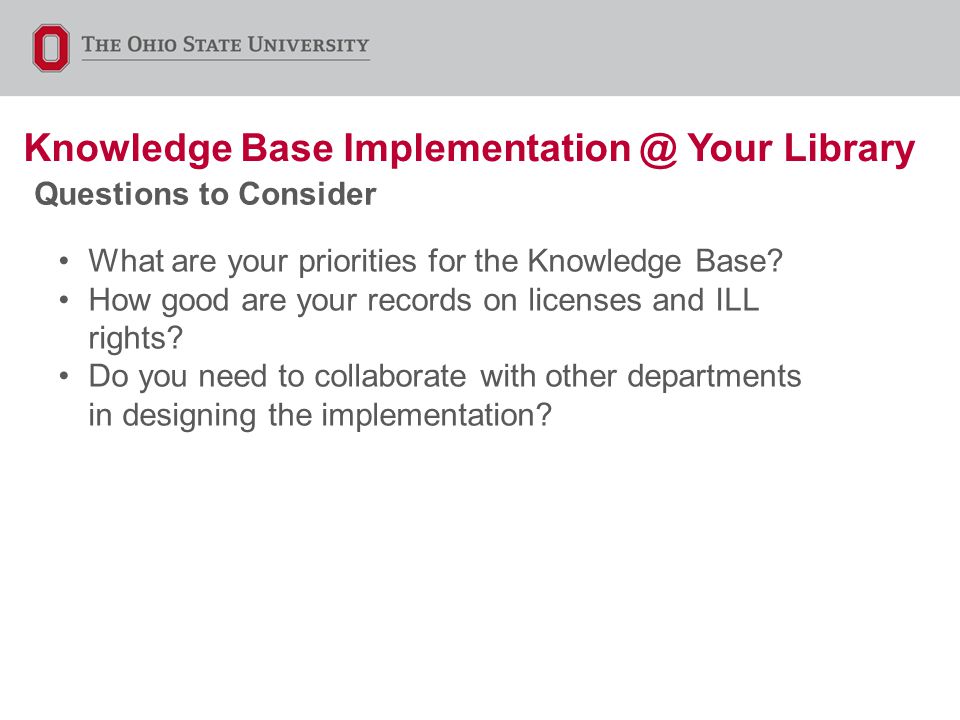Select the records on licenses question line
This screenshot has height=720, width=960.
[x=424, y=301]
